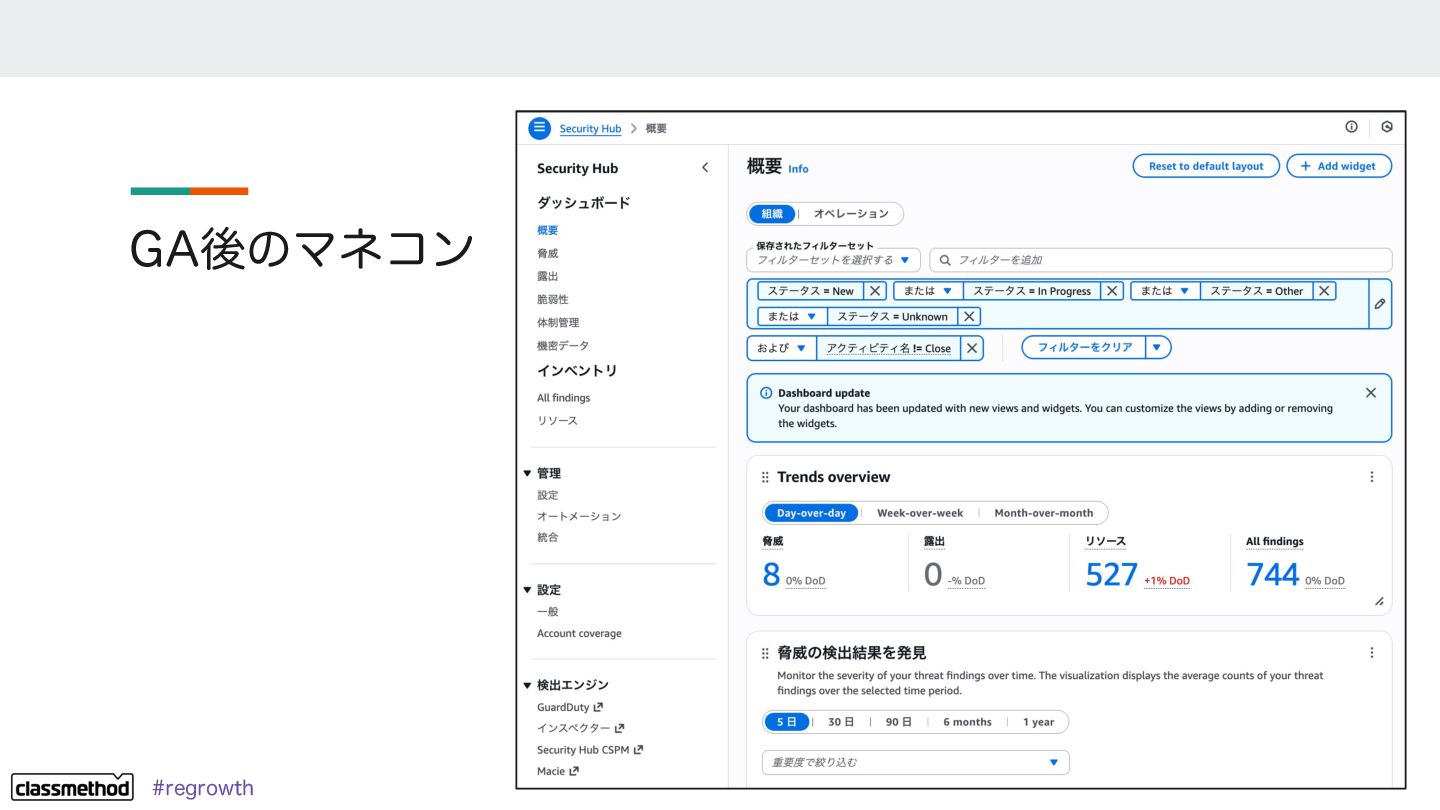This screenshot has height=810, width=1440.
Task: Click the info circle icon in top bar
Action: [1352, 127]
